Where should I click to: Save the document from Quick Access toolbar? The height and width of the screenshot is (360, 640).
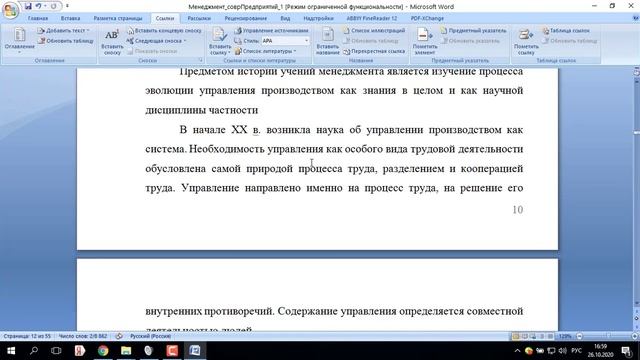[28, 6]
